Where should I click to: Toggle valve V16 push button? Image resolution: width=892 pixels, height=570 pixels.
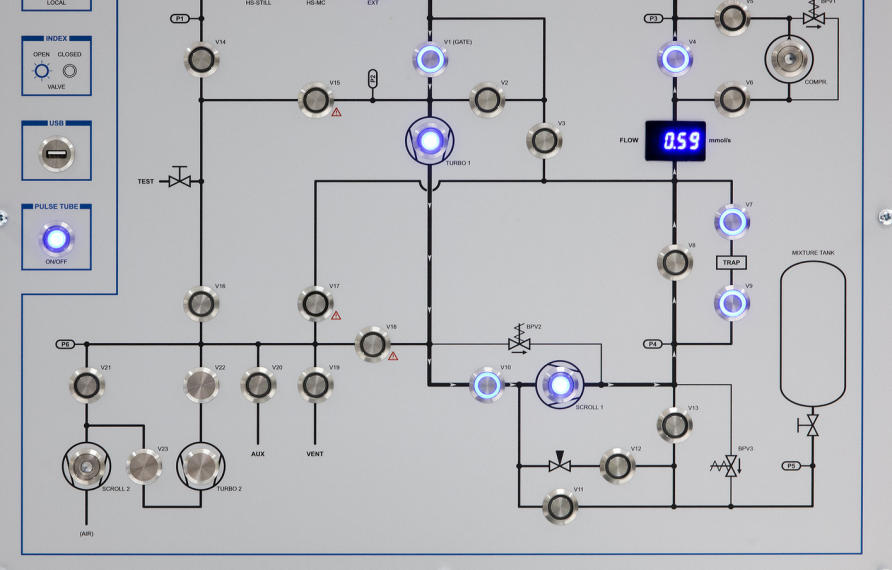201,303
